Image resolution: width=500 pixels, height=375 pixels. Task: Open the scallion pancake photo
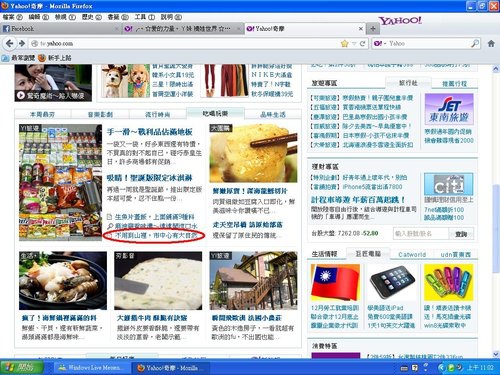click(158, 281)
